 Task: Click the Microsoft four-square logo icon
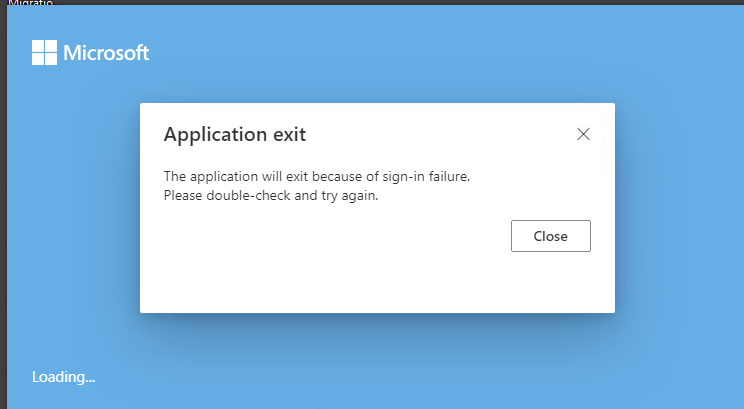pos(45,53)
